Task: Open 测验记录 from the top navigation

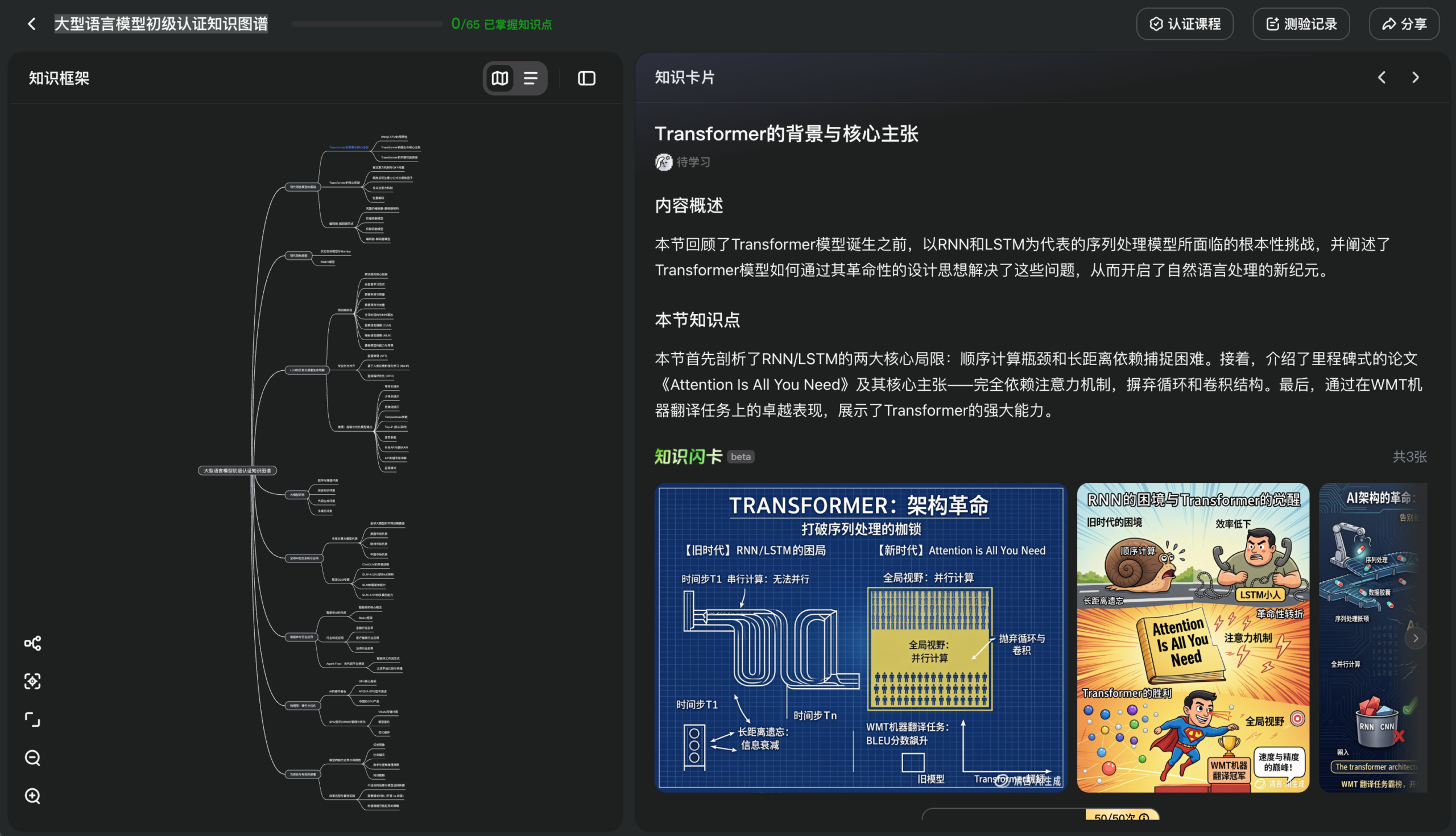Action: point(1301,24)
